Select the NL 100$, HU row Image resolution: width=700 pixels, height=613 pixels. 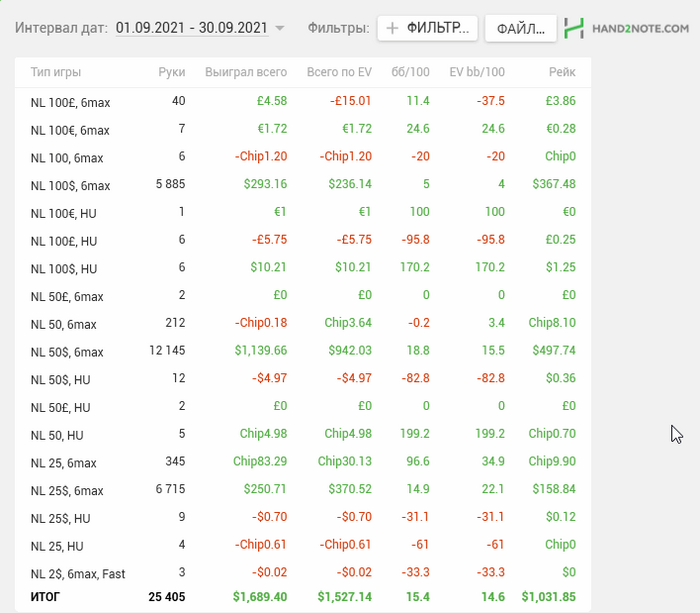303,267
